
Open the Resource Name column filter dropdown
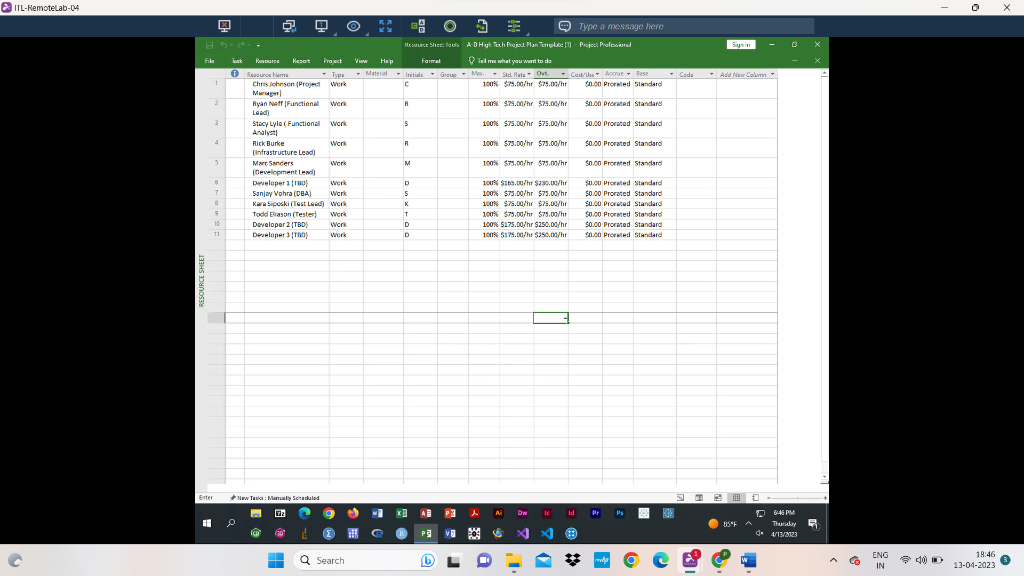[324, 74]
